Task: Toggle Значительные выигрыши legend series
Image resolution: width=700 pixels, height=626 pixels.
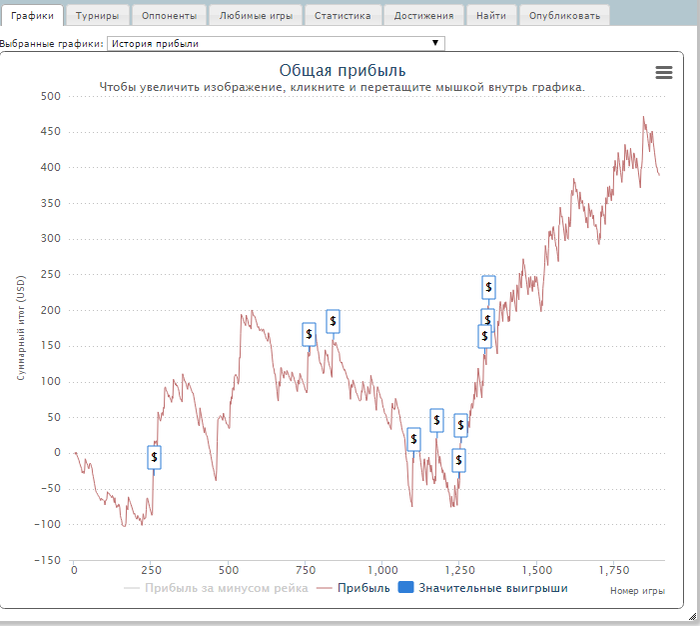Action: (483, 588)
